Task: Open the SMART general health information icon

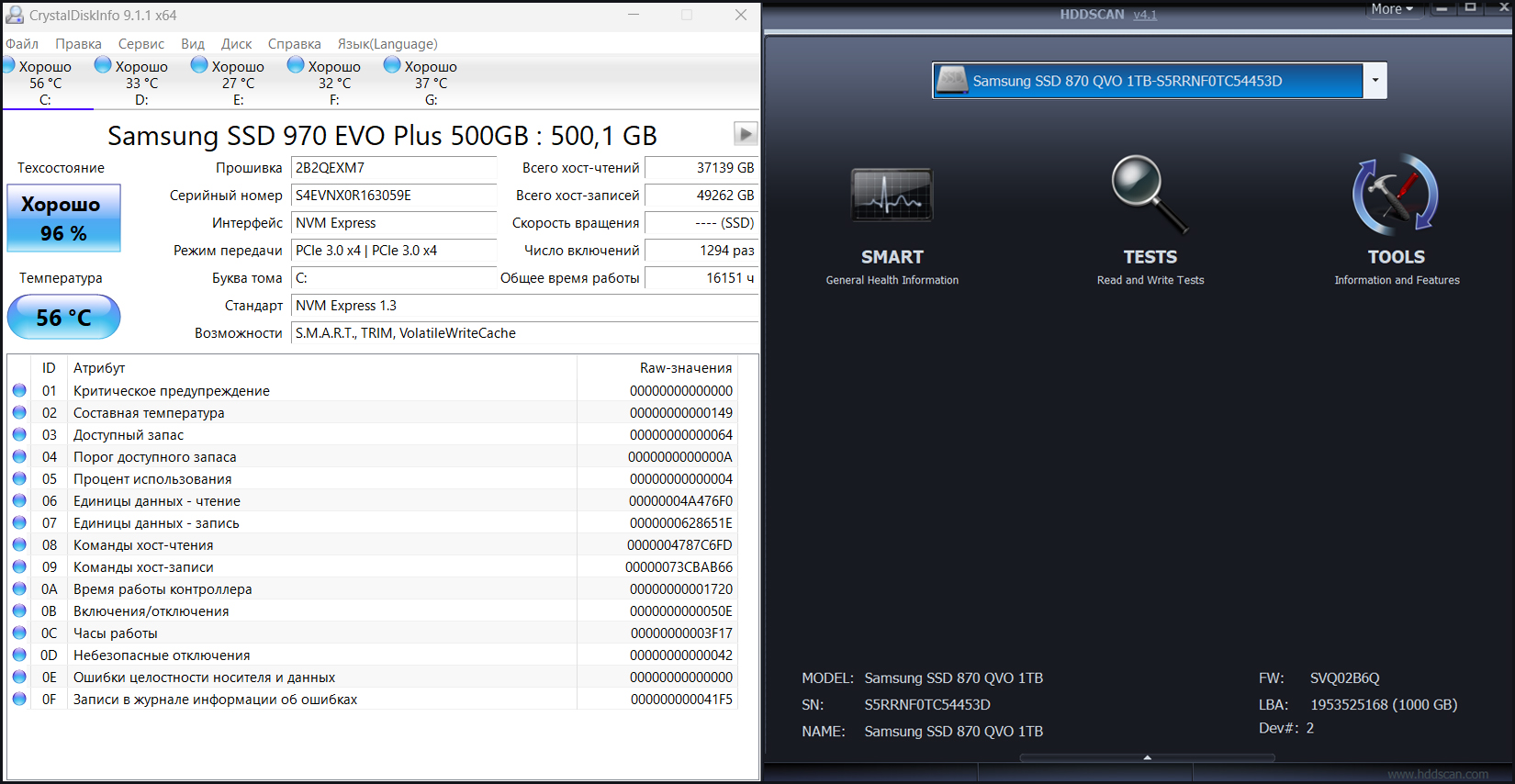Action: (892, 196)
